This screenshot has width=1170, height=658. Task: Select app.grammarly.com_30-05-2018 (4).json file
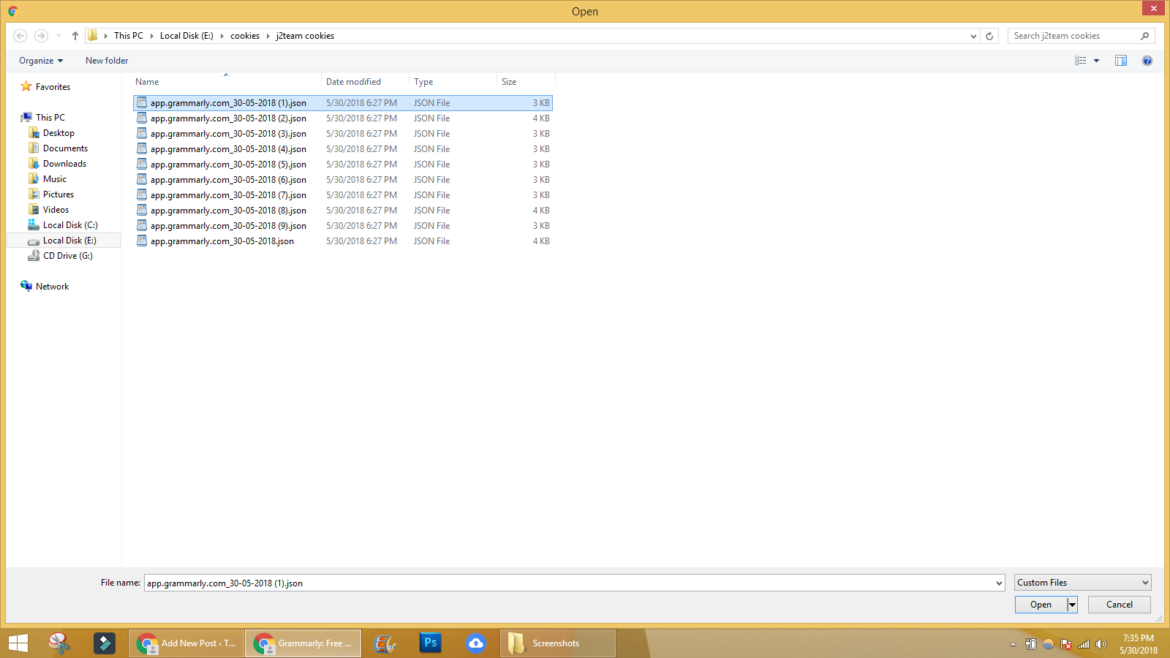click(x=343, y=149)
